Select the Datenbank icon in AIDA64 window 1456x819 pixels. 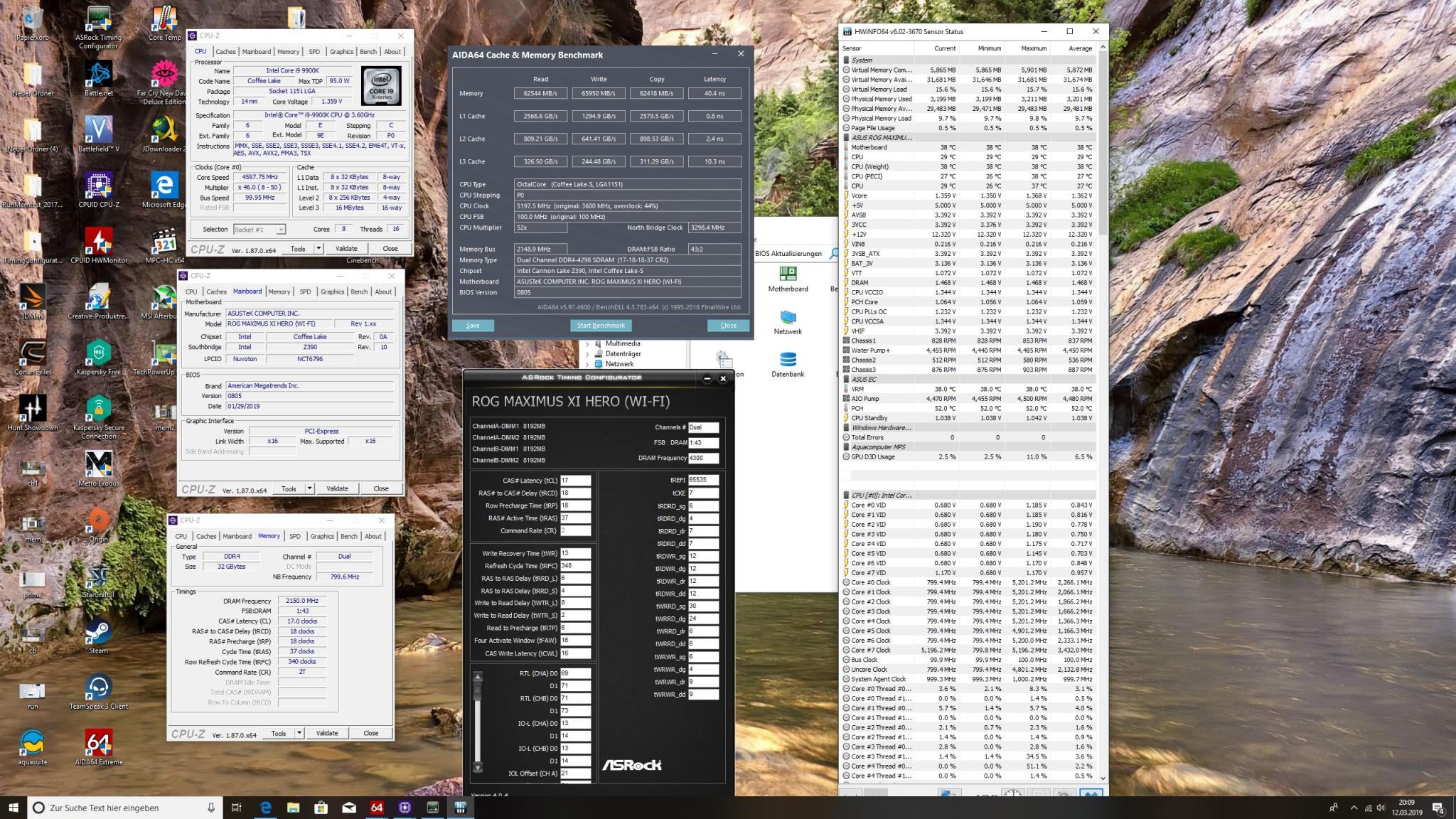pyautogui.click(x=788, y=364)
